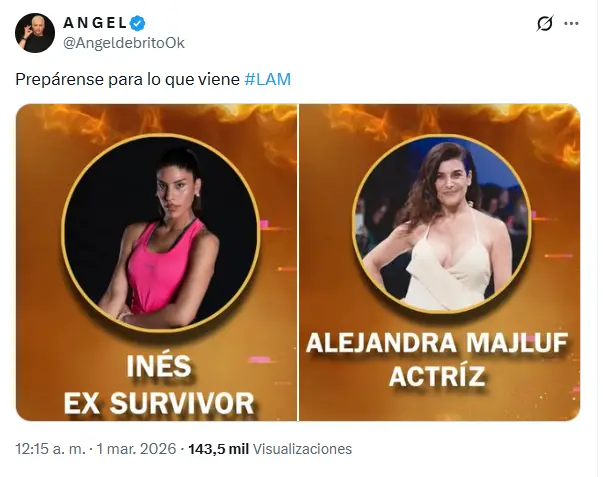Viewport: 603px width, 477px height.
Task: Open the 12:15 a. m. timestamp
Action: [x=50, y=449]
